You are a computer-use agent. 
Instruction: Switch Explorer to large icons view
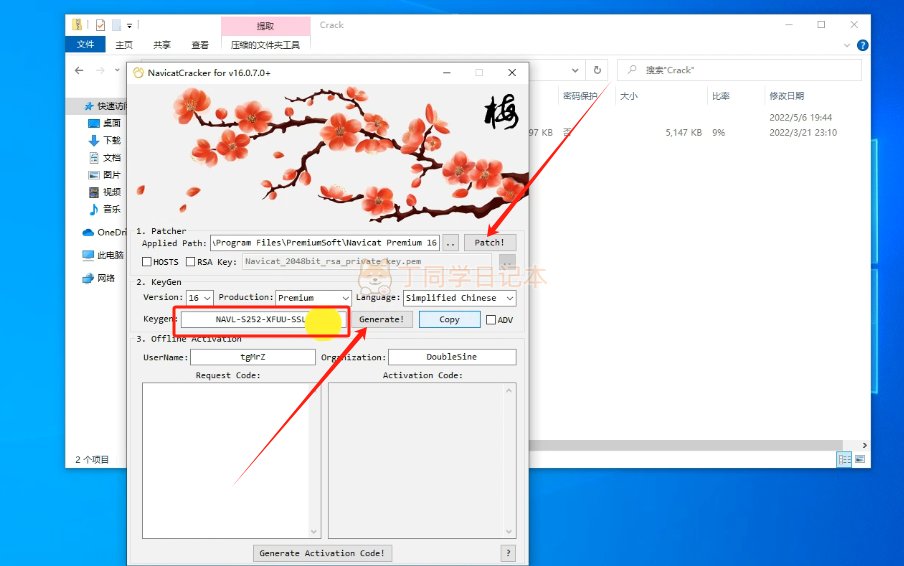860,459
